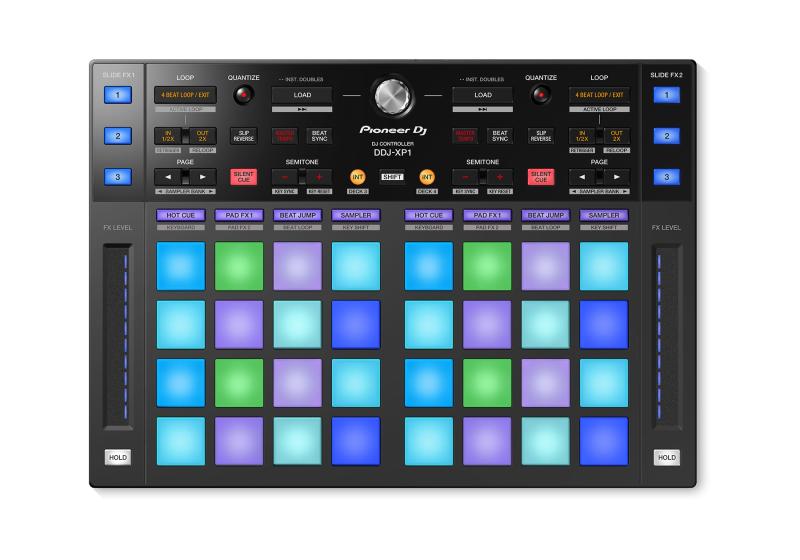This screenshot has width=800, height=560.
Task: Trigger right deck 4 Beat Loop / Exit
Action: point(599,95)
